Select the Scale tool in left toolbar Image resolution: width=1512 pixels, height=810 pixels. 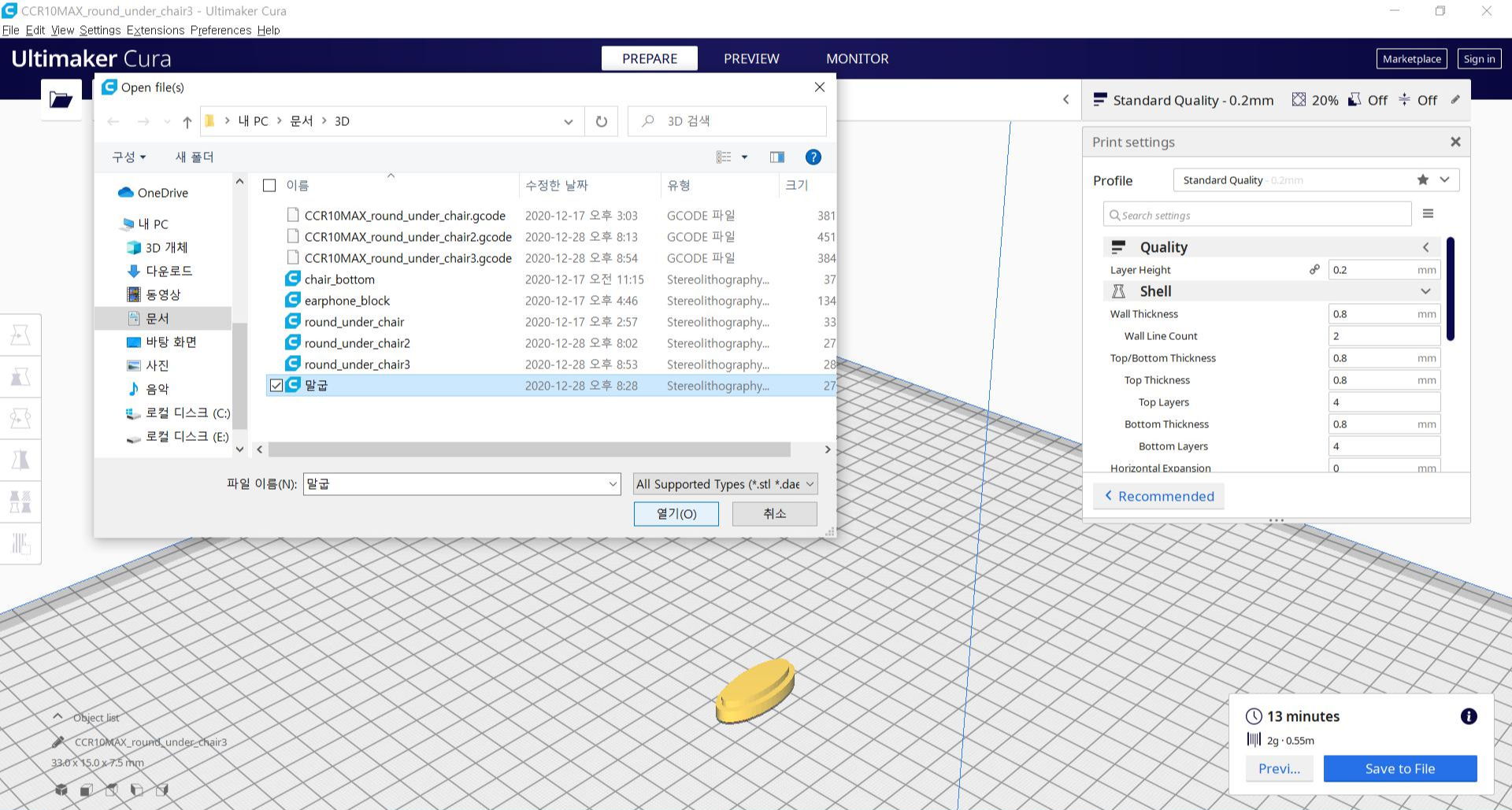[20, 377]
